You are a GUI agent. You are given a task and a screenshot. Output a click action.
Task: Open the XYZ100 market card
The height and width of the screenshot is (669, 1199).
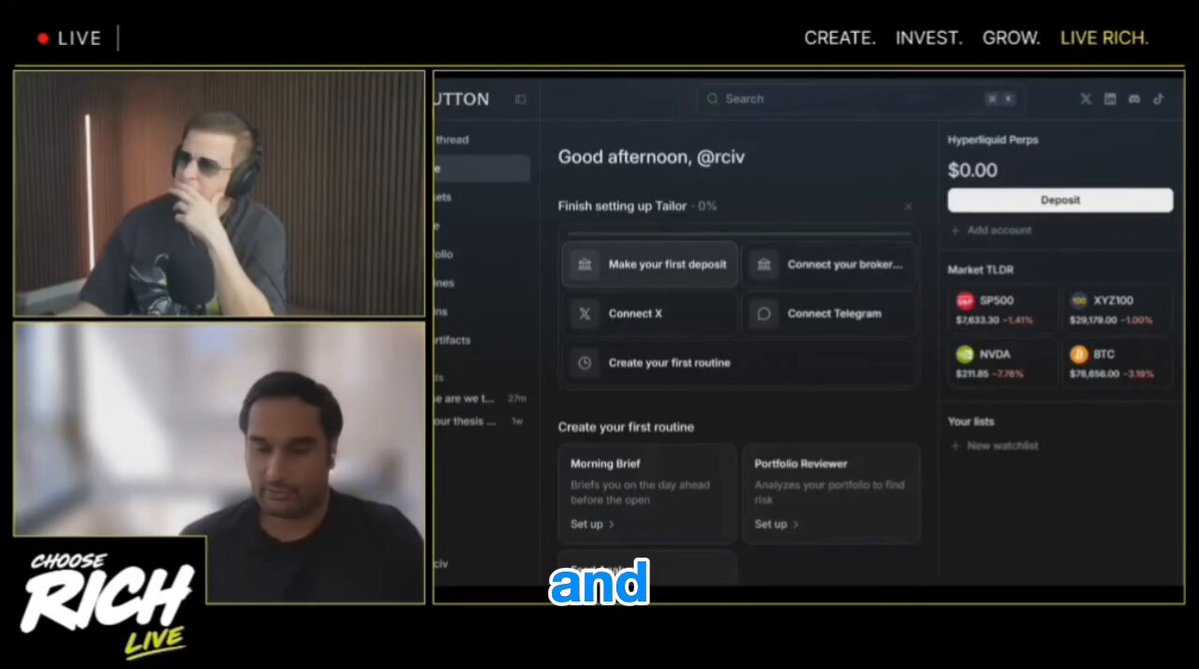click(1116, 309)
